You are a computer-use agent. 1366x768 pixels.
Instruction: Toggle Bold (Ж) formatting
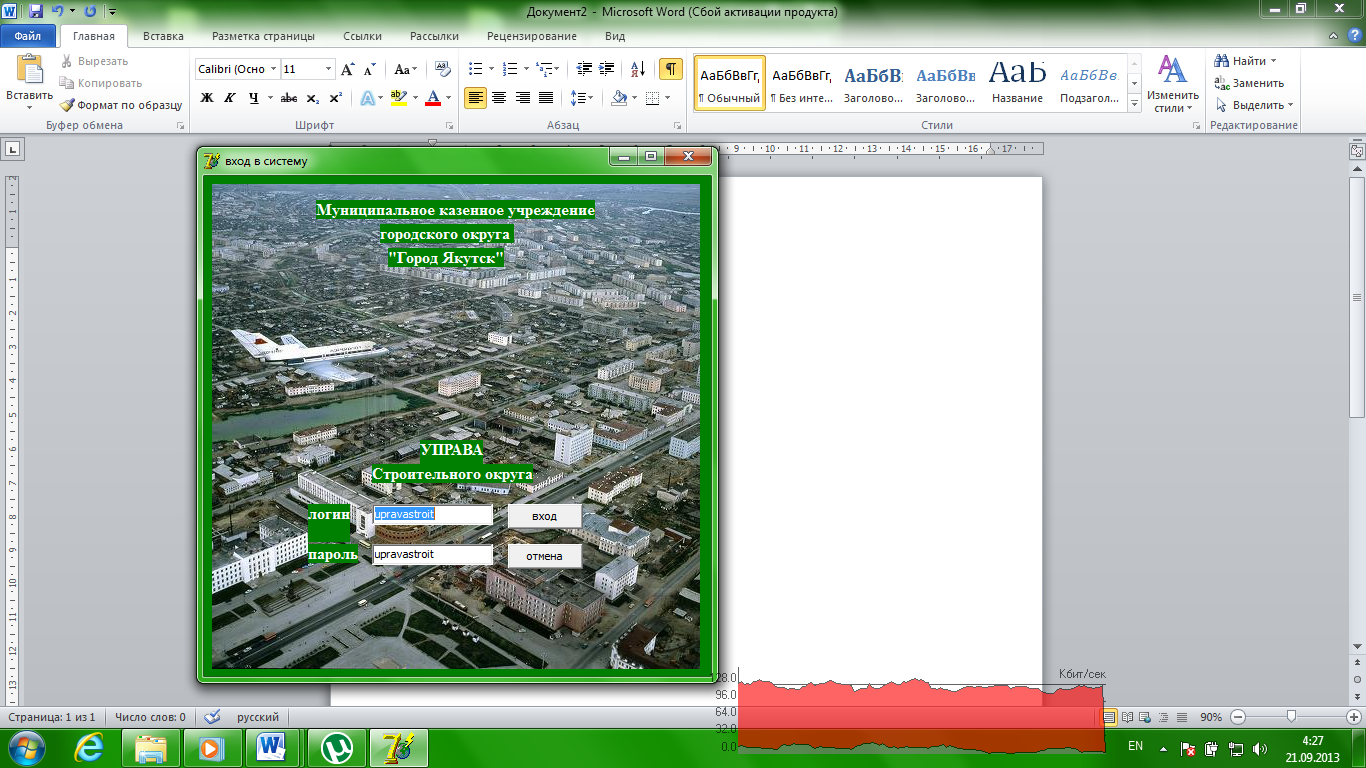[x=207, y=98]
